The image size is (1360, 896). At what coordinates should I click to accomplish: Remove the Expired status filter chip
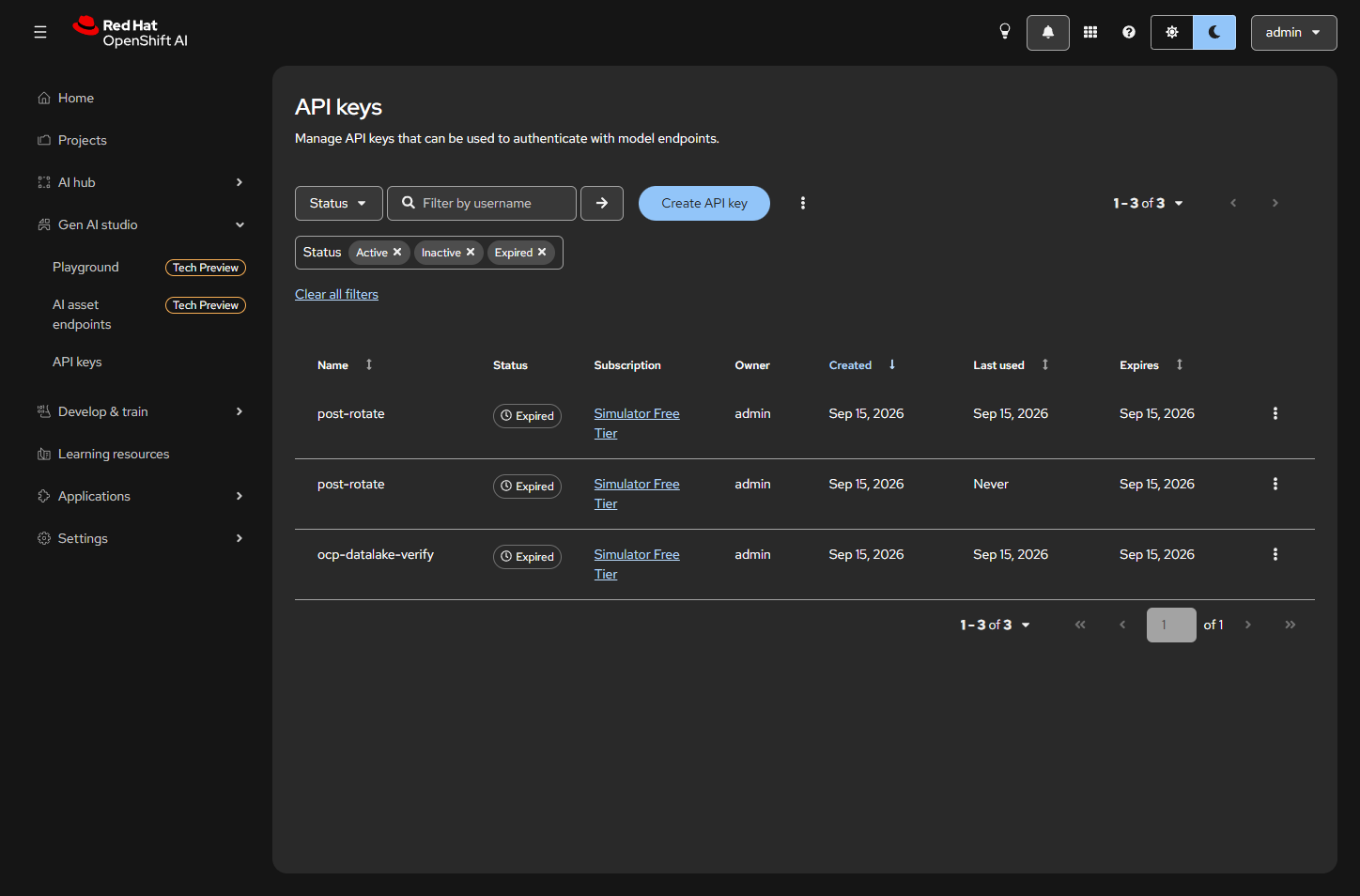pyautogui.click(x=542, y=253)
